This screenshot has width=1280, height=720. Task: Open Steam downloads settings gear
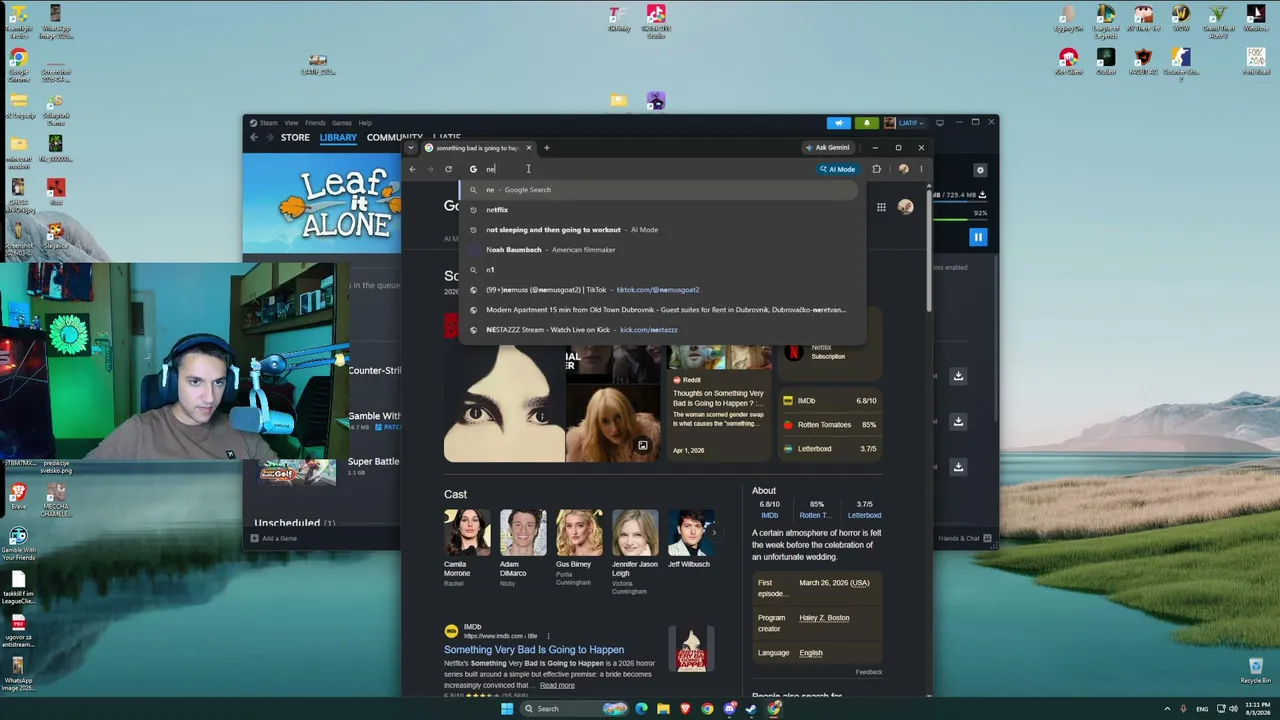tap(980, 170)
